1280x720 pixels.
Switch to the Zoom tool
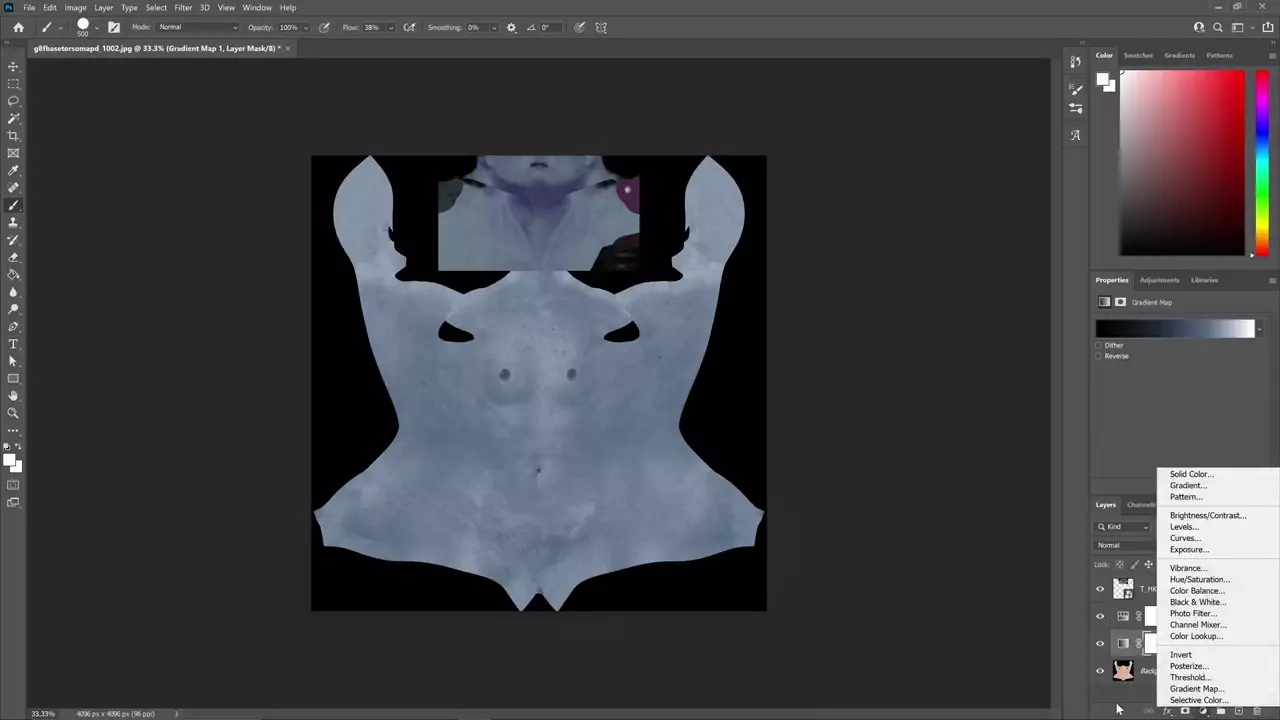pos(13,413)
